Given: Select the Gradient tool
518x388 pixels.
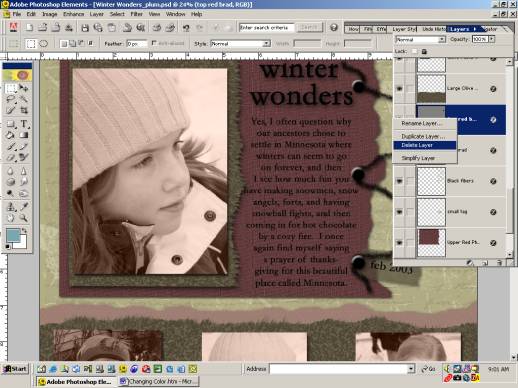Looking at the screenshot, I should (x=24, y=135).
